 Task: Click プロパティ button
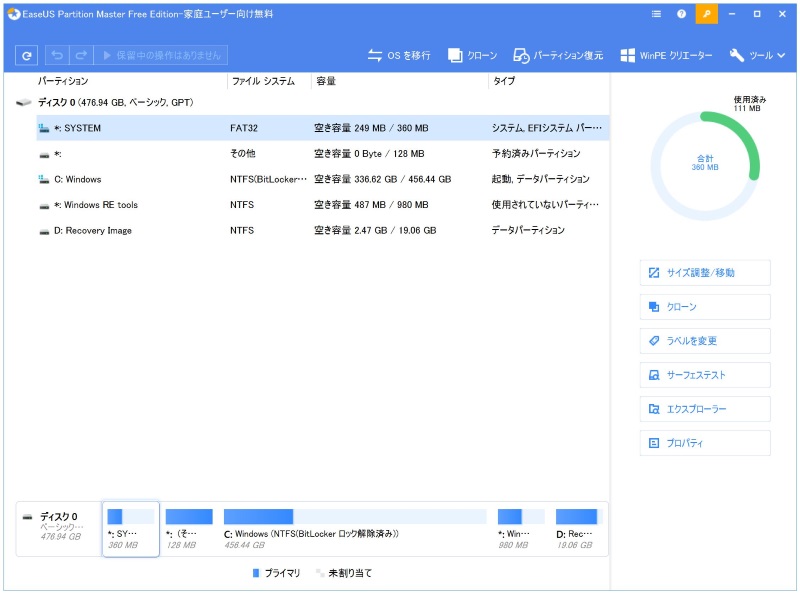(705, 443)
